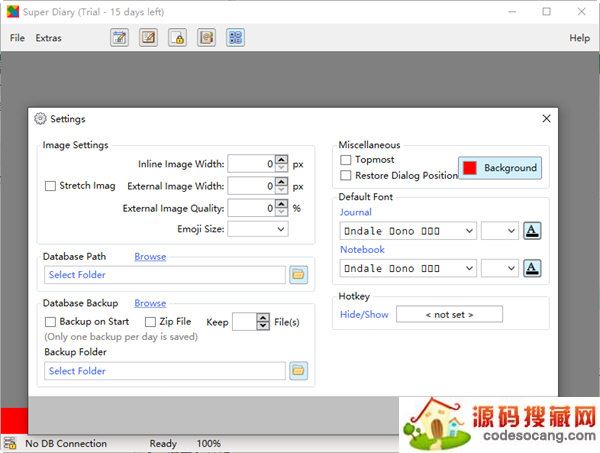
Task: Click the Journal font color icon
Action: click(533, 231)
